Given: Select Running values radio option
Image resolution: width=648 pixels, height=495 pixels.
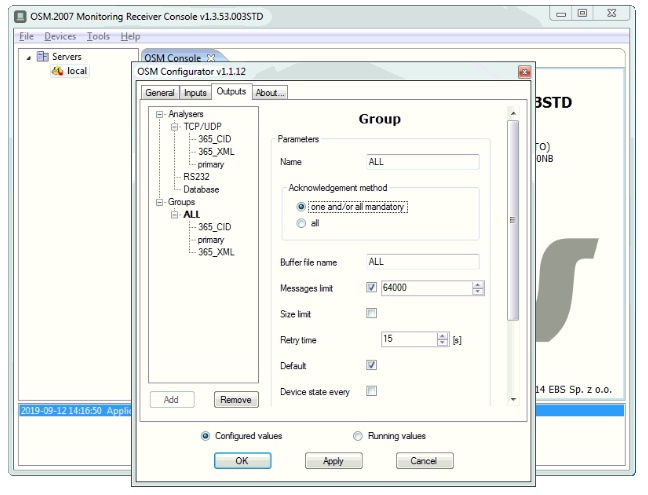Looking at the screenshot, I should pos(358,436).
